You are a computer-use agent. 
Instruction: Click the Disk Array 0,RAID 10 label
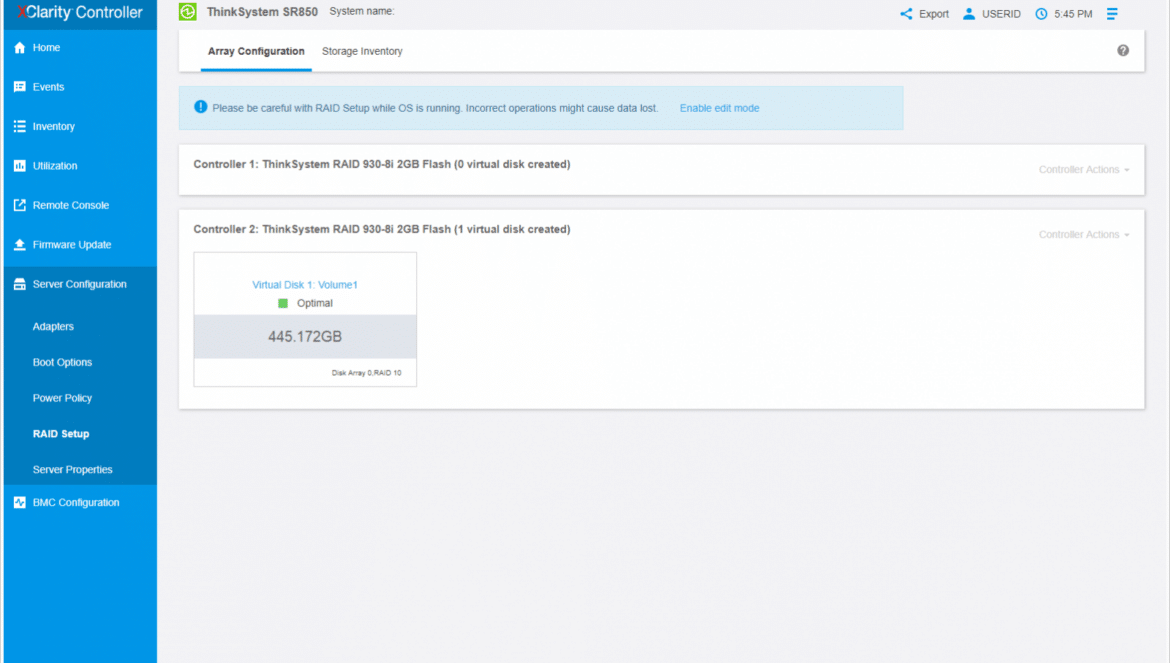click(x=366, y=373)
